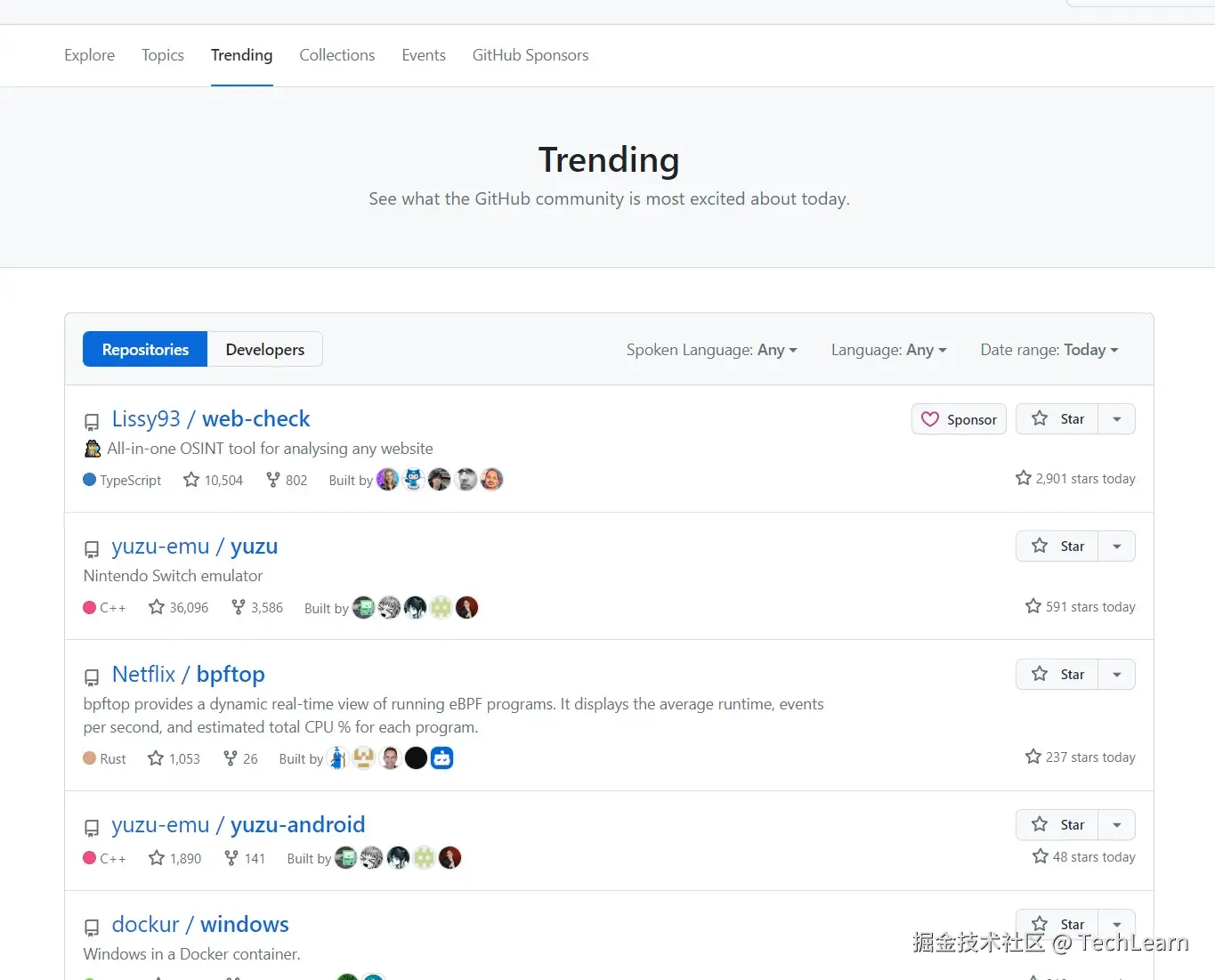View yuzu forks count 3,586
Screen dimensions: 1215x980
point(256,607)
